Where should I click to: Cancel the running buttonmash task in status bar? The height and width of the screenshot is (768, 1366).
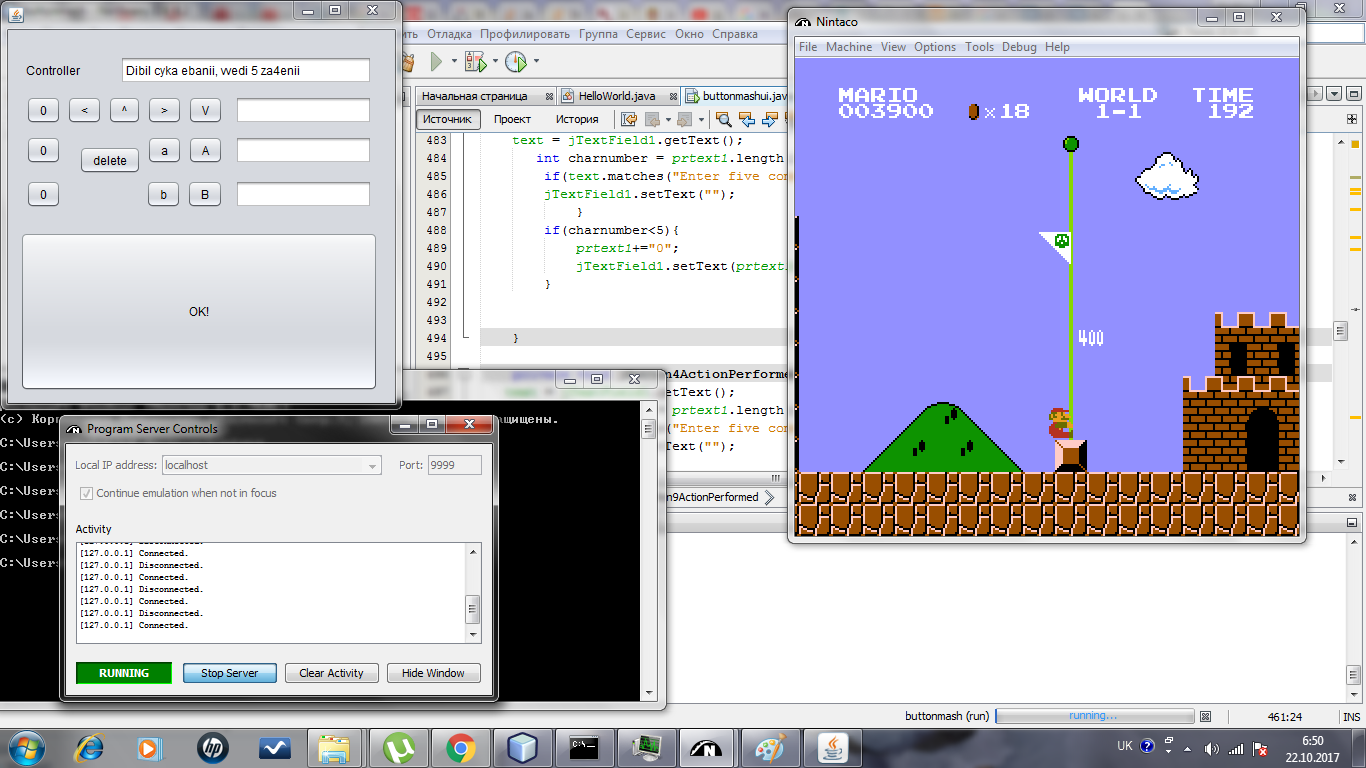[1205, 717]
